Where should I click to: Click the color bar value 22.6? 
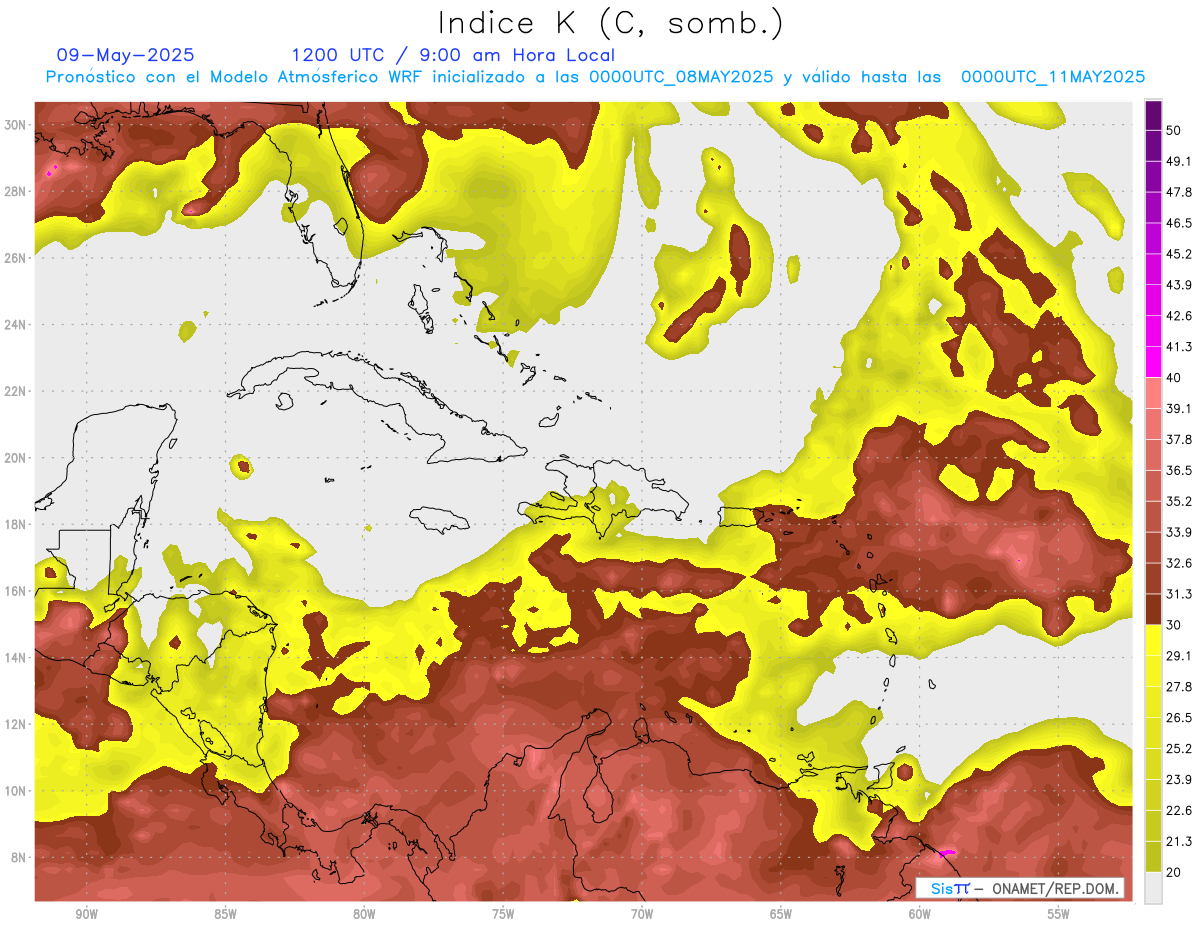[1180, 810]
